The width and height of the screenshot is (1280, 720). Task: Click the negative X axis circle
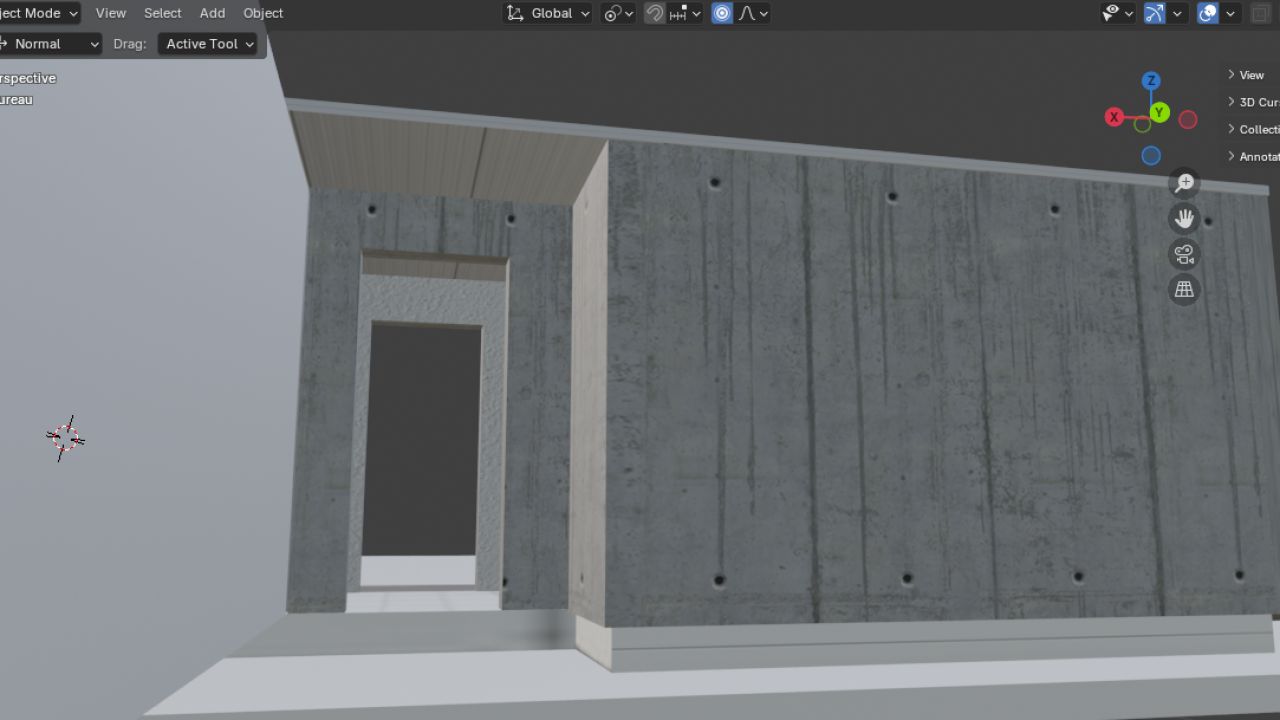[1188, 120]
